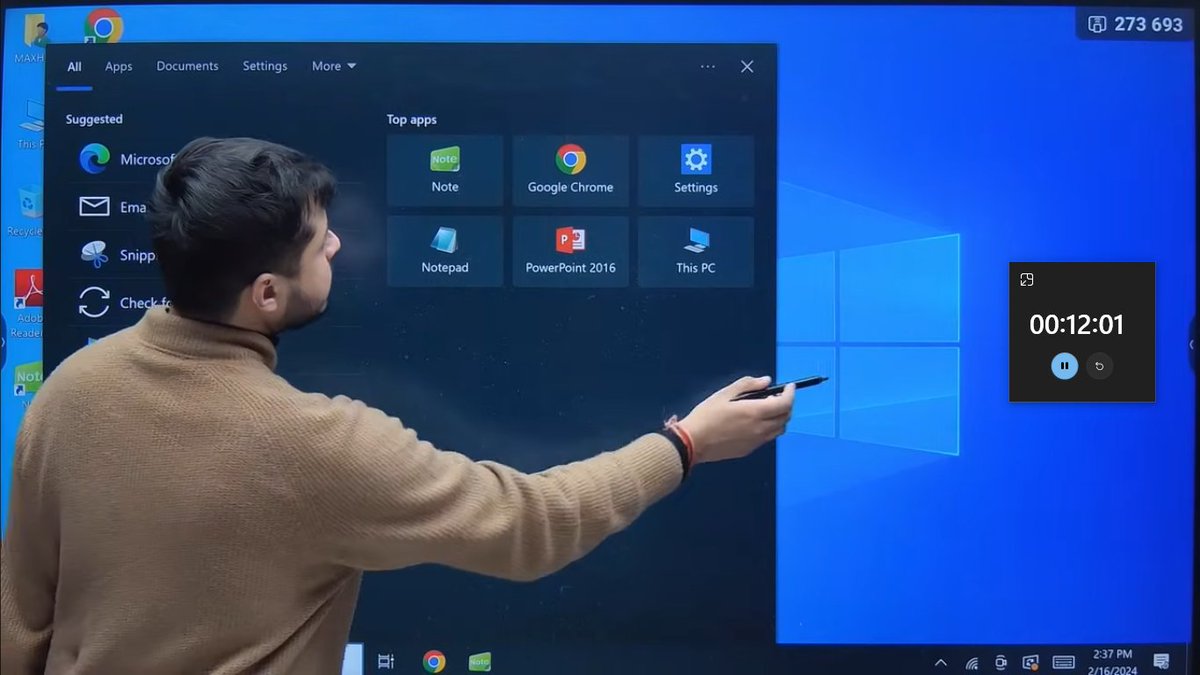Open the Note app on the taskbar
The width and height of the screenshot is (1200, 675).
tap(480, 661)
